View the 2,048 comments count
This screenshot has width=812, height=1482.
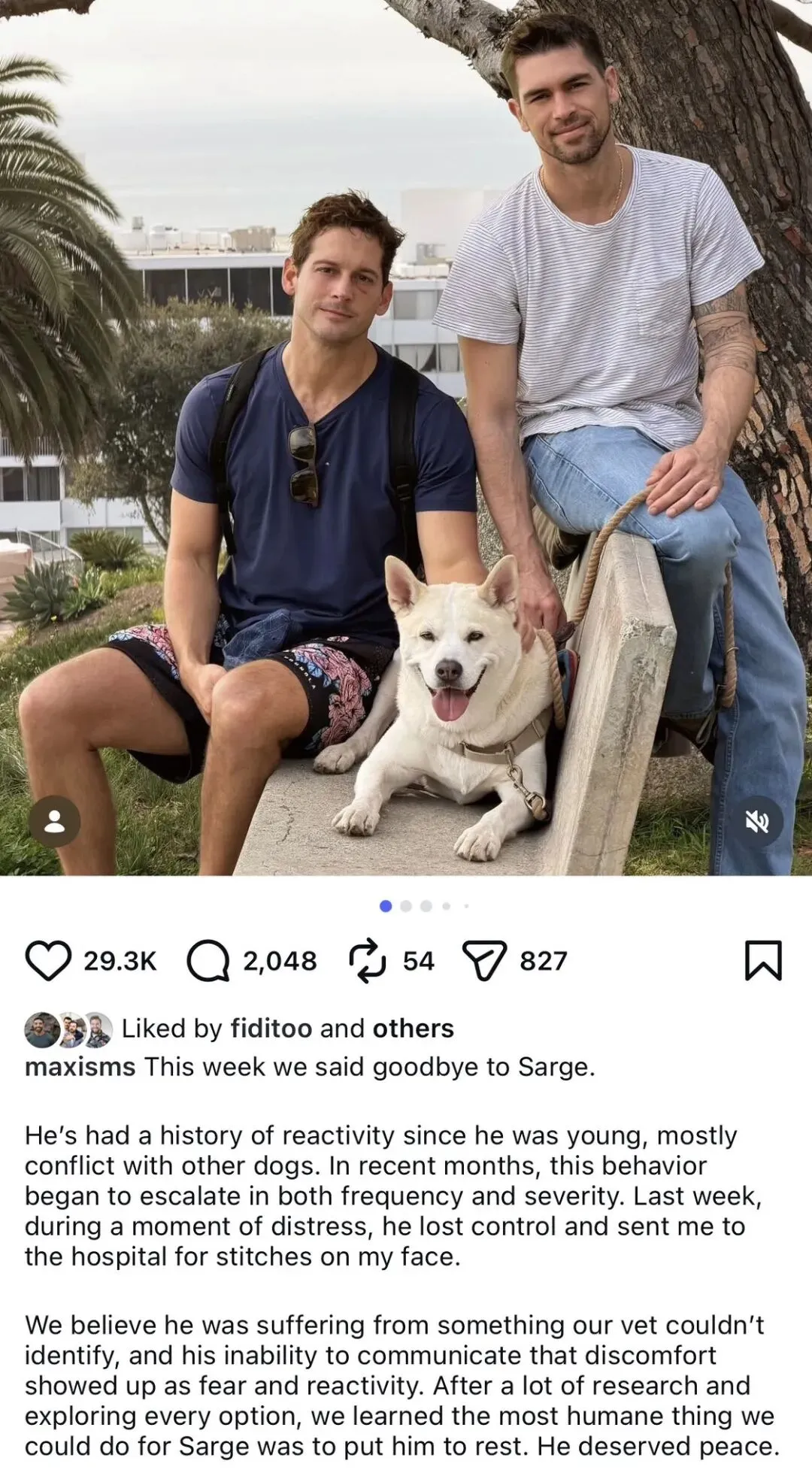[x=280, y=961]
